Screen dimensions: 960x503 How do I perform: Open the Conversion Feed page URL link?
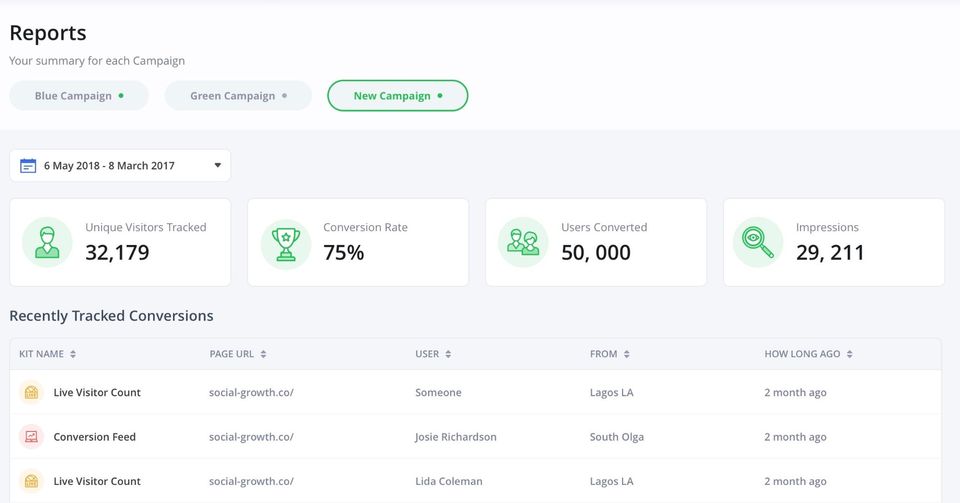pyautogui.click(x=251, y=437)
